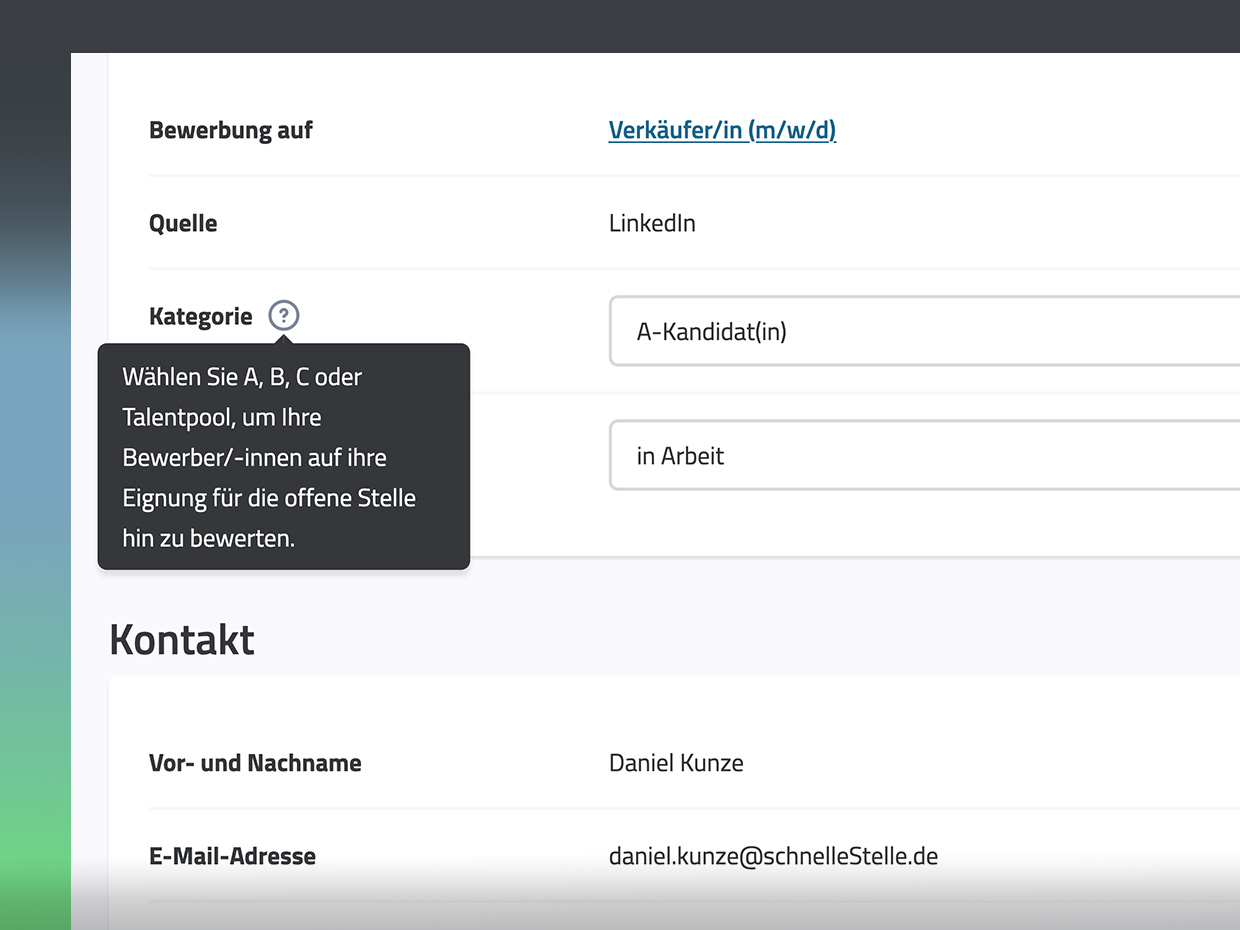Click the help icon beside Kategorie

click(x=284, y=317)
